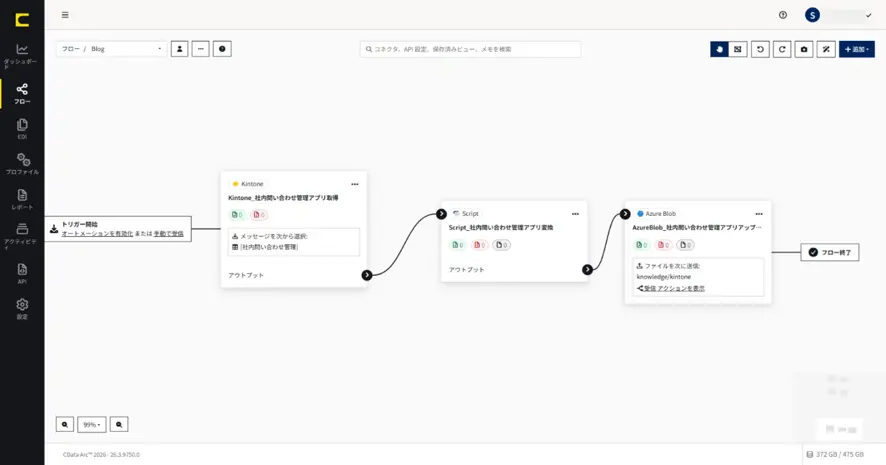Click the user/person icon button

tap(180, 49)
